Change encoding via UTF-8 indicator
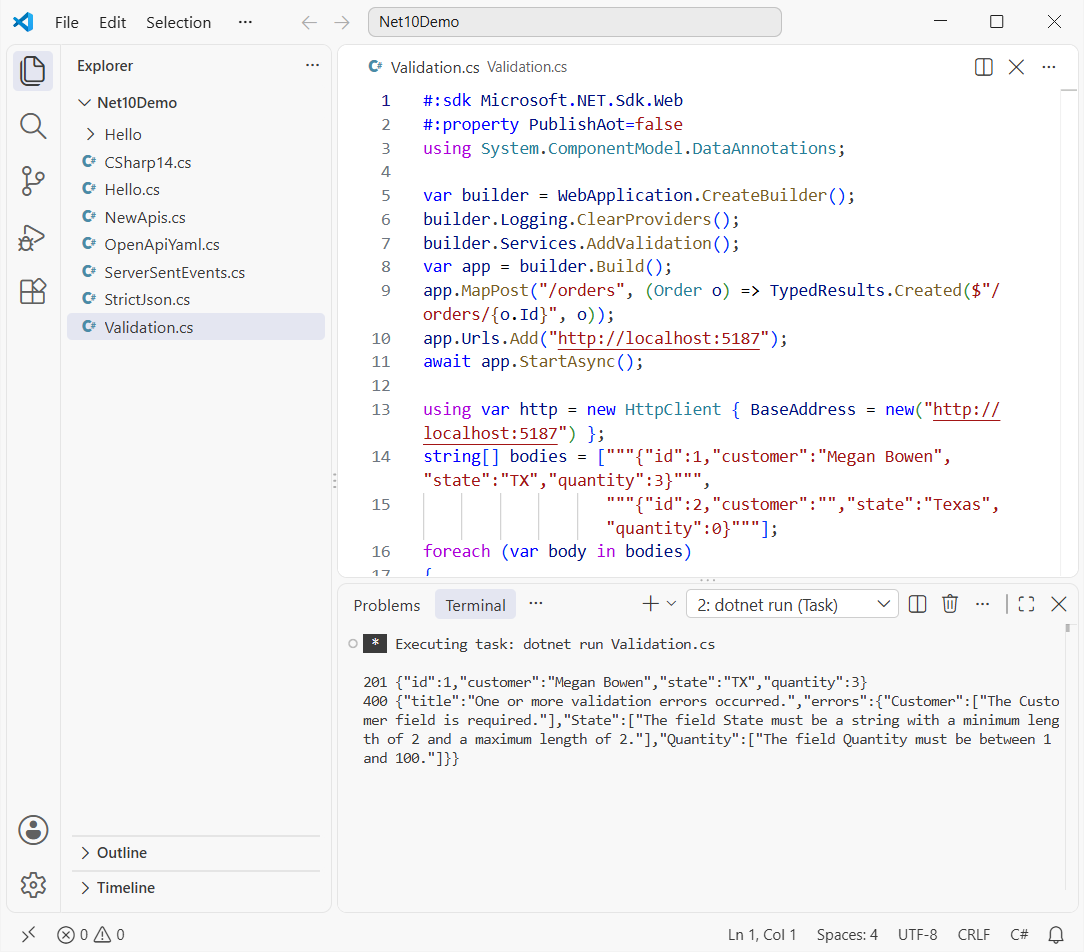The image size is (1084, 952). coord(917,935)
